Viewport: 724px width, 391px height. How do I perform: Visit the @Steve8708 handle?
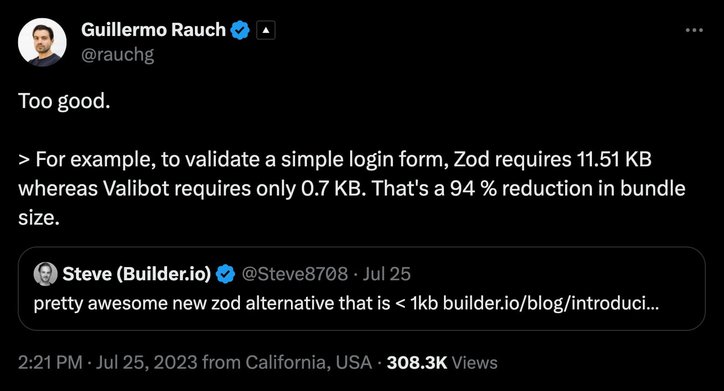(295, 274)
